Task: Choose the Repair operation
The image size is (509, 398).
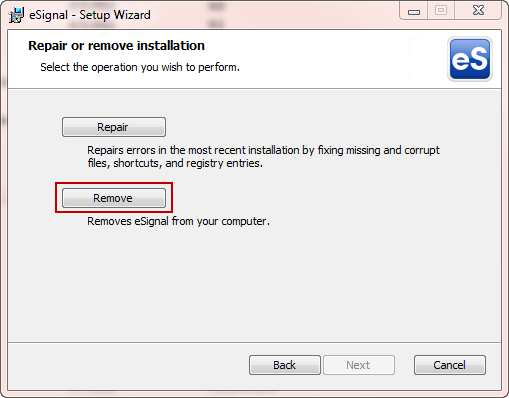Action: tap(114, 127)
